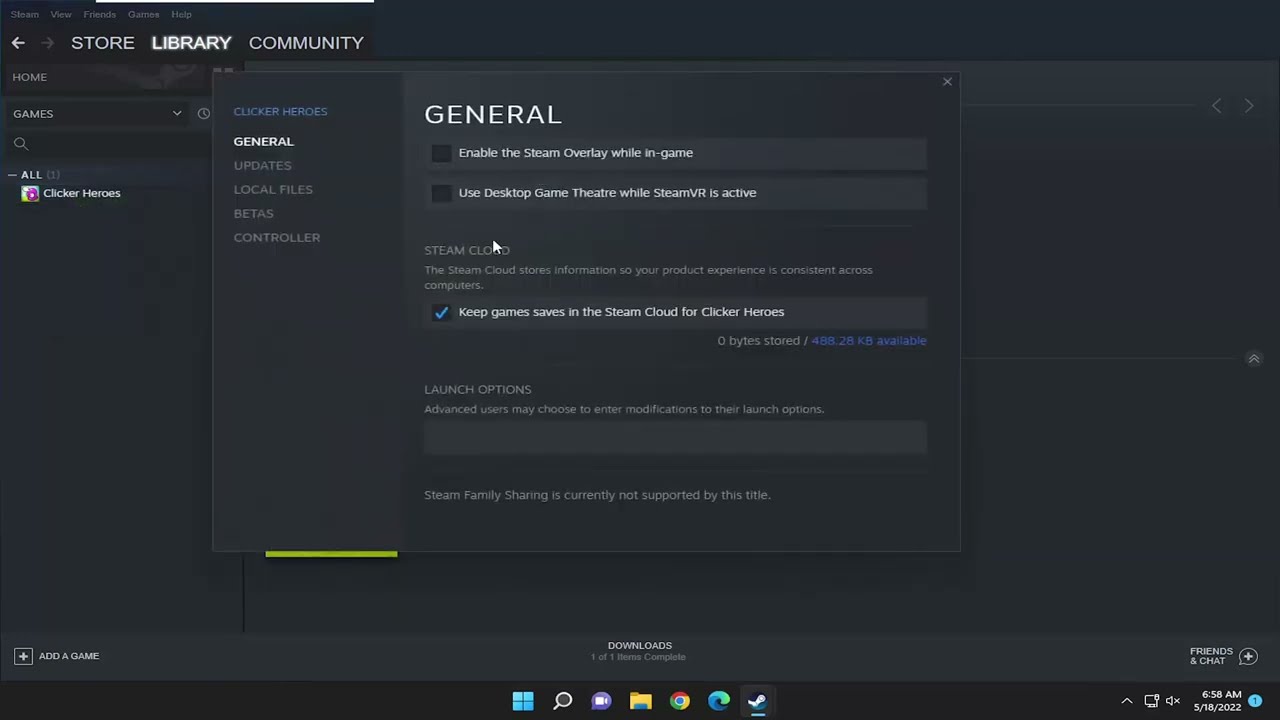Go forward with the right arrow
This screenshot has width=1280, height=720.
47,43
